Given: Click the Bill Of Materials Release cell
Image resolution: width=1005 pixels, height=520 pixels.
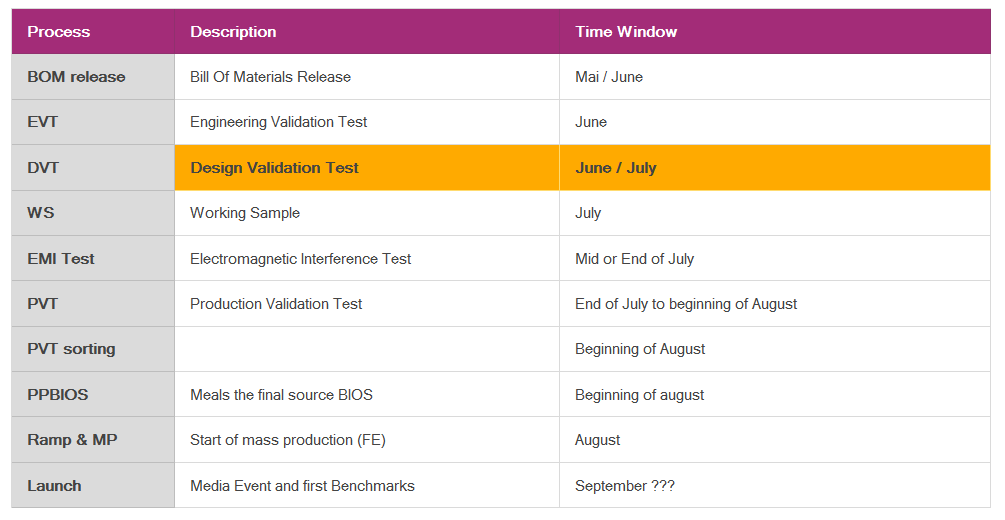Looking at the screenshot, I should coord(270,77).
